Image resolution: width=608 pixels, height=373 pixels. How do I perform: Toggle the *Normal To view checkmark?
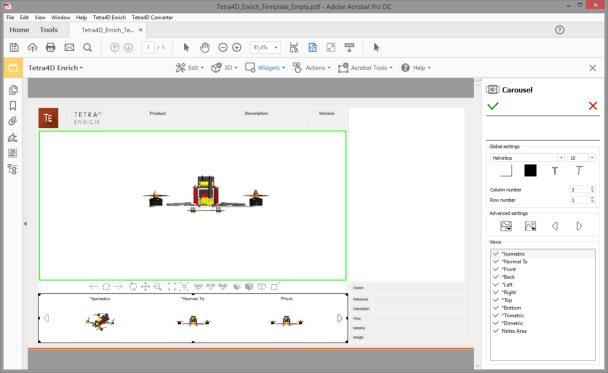(x=496, y=261)
